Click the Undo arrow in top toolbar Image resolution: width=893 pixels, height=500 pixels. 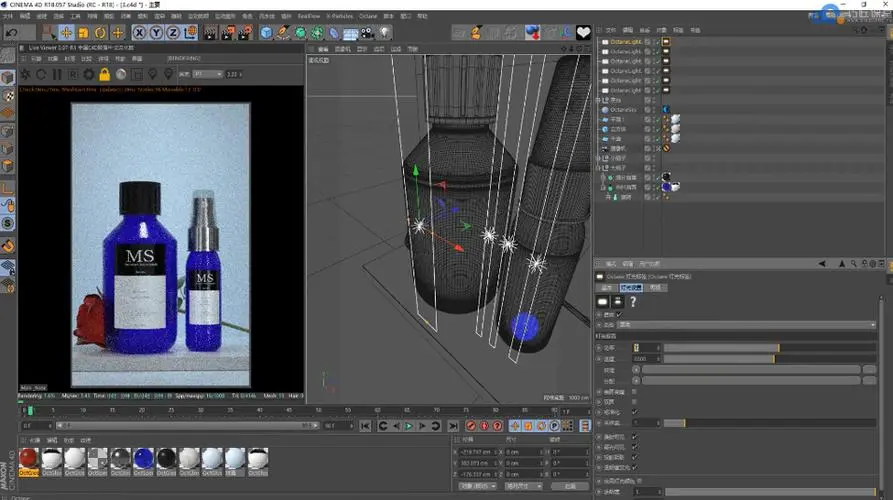tap(13, 33)
